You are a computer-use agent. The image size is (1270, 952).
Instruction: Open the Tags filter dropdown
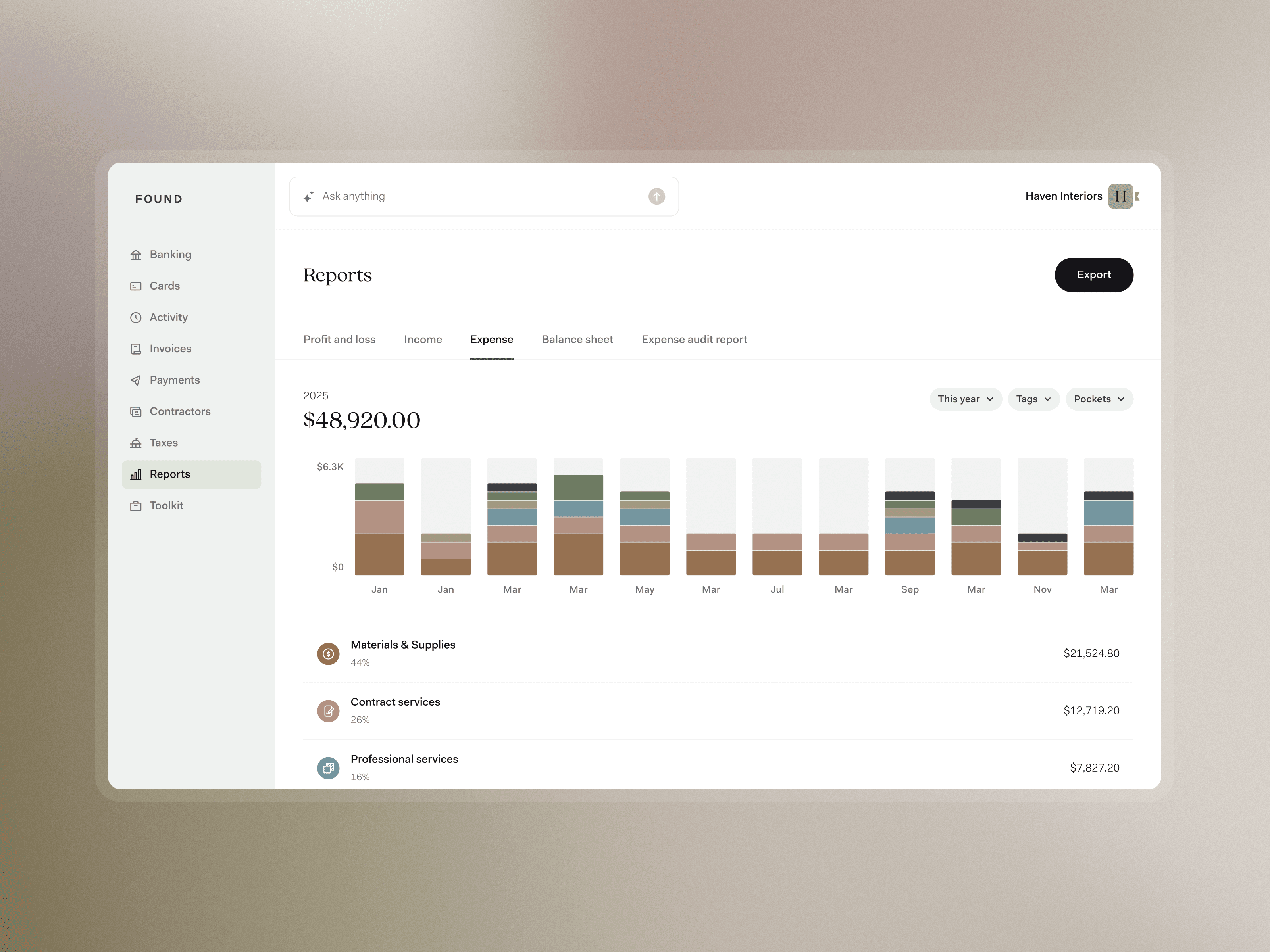click(1033, 399)
